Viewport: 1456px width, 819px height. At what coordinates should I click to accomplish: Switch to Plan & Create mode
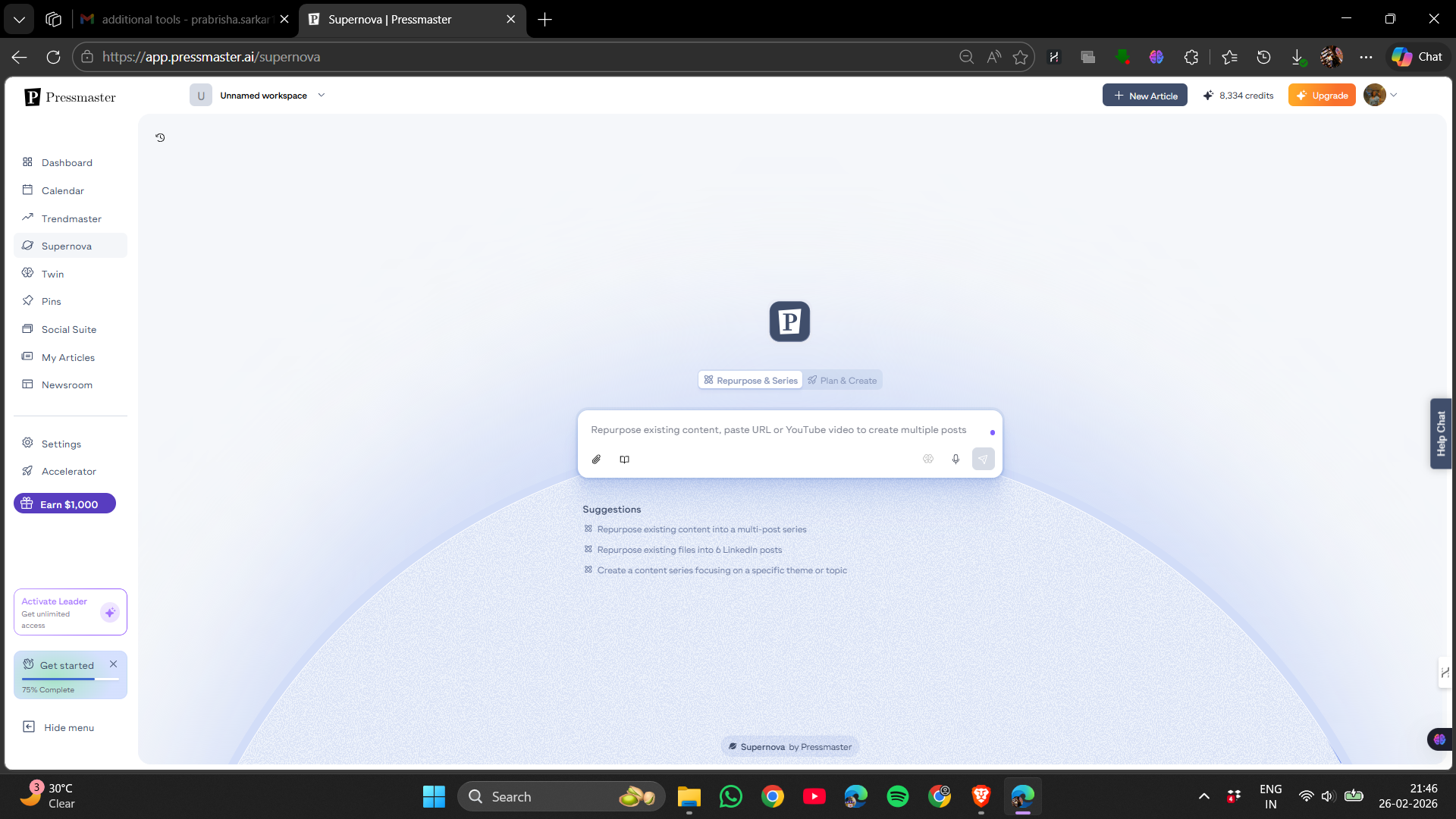point(843,381)
